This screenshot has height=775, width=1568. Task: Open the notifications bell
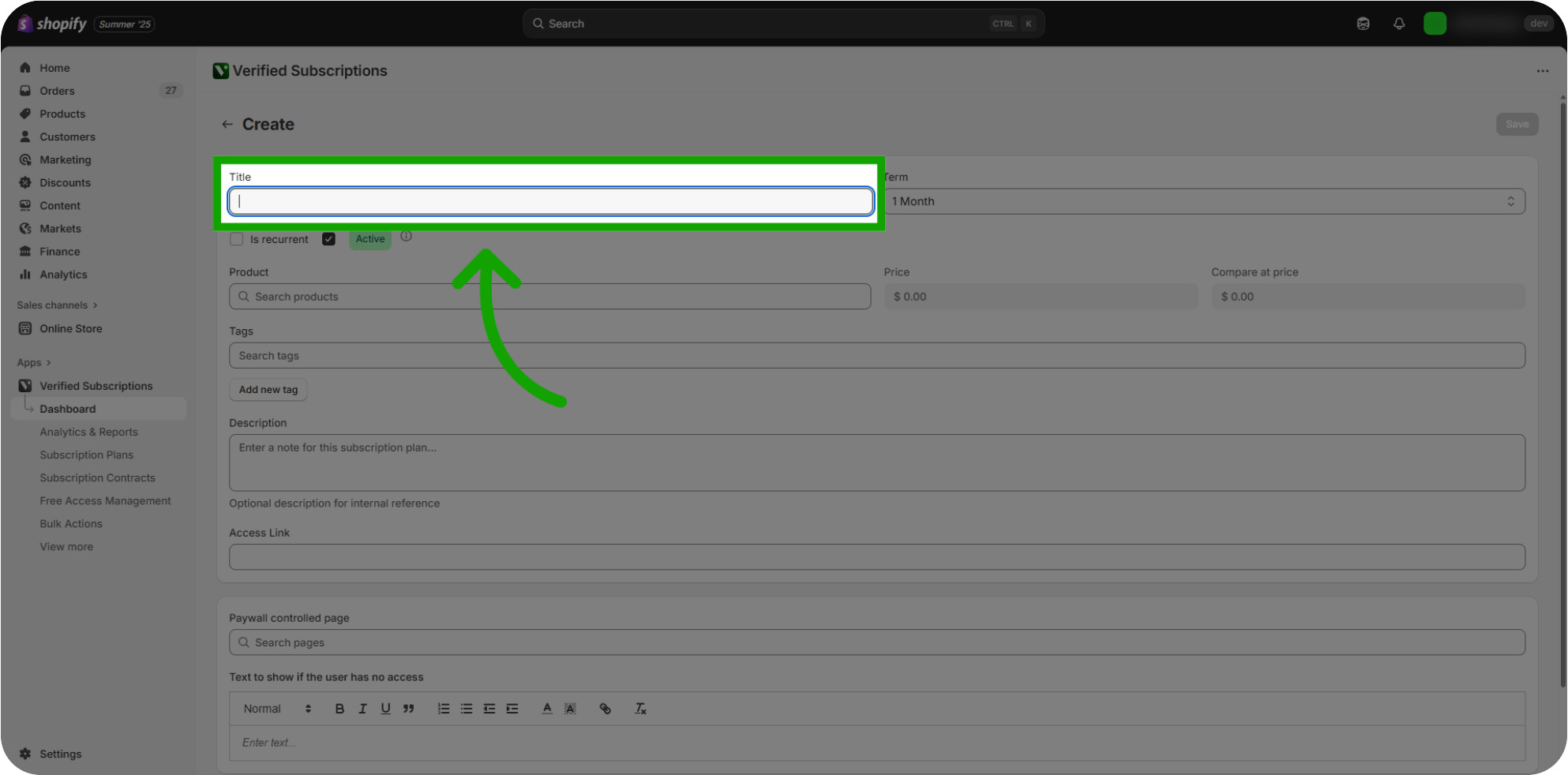pos(1399,24)
